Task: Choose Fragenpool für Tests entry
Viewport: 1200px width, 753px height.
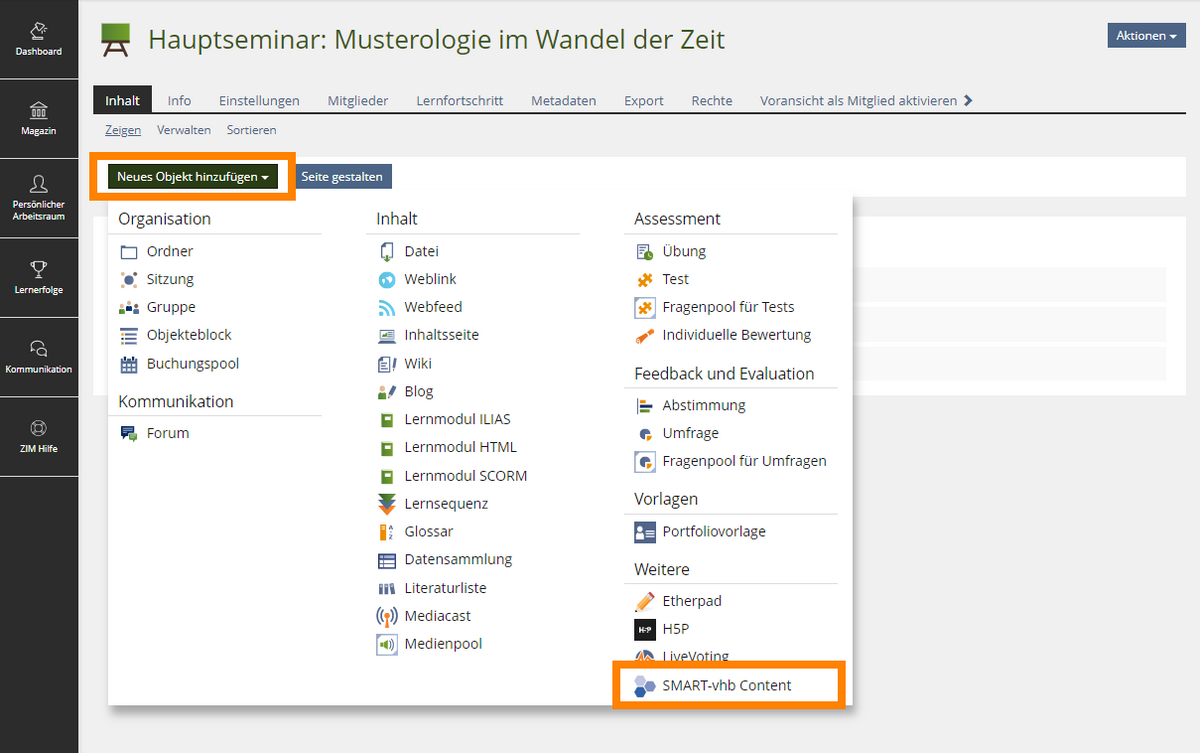Action: [x=731, y=308]
